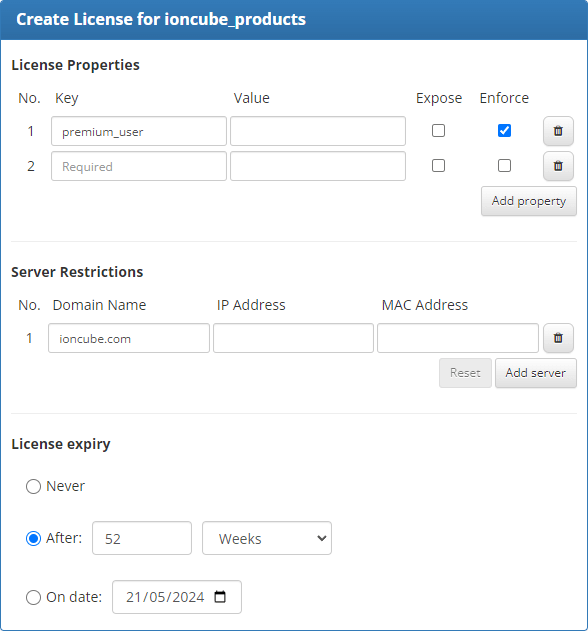Click the Required key field in row 2

coord(139,166)
